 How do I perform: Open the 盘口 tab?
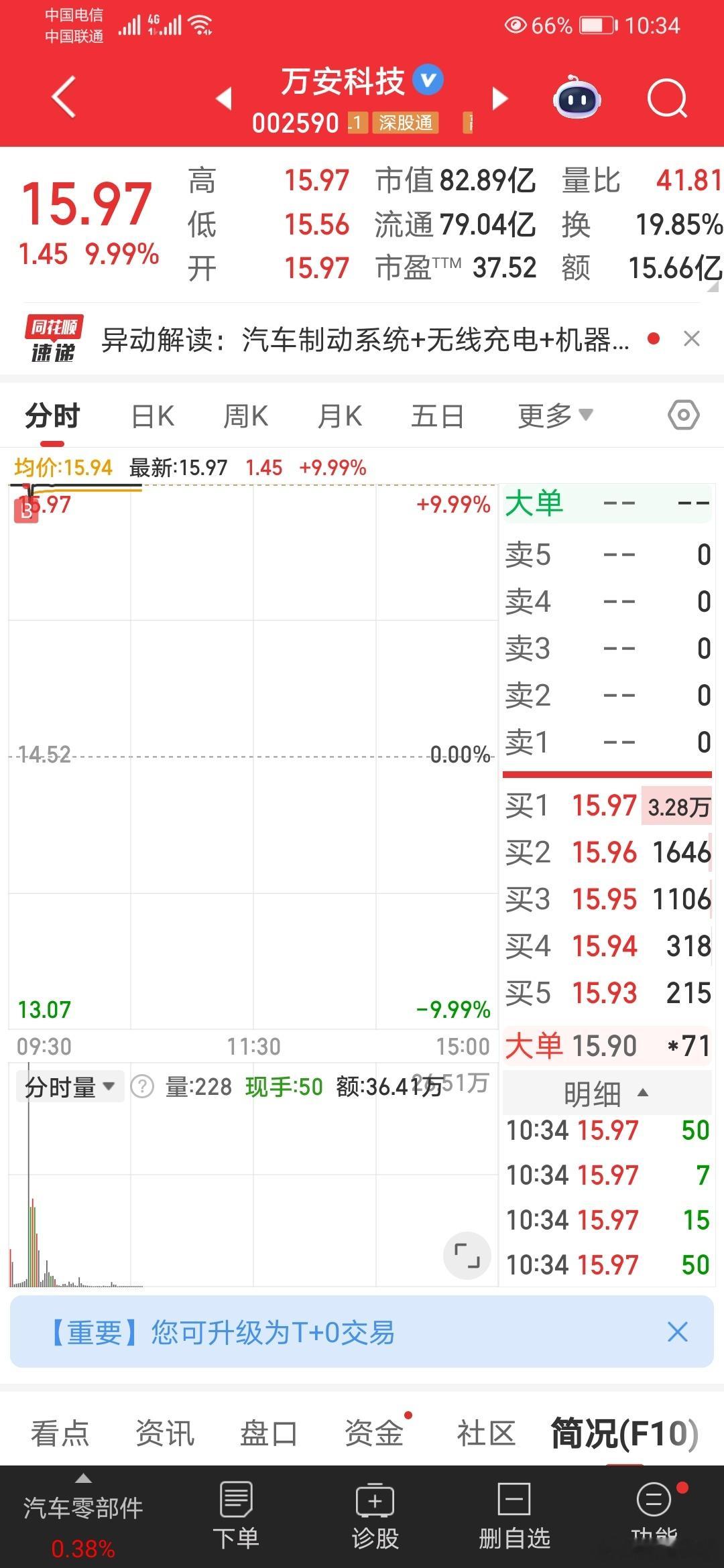tap(269, 1433)
